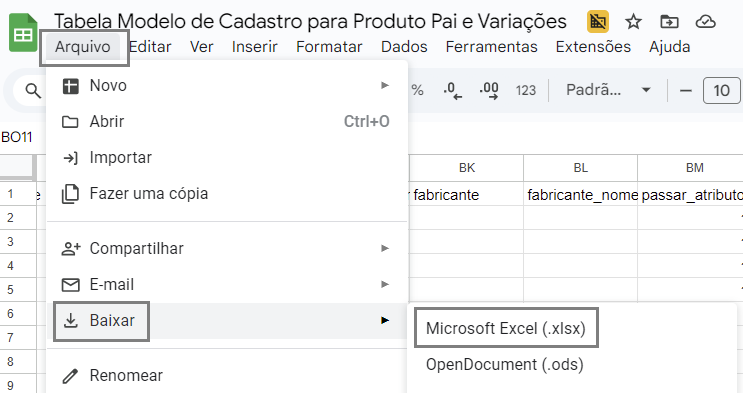
Task: Choose Microsoft Excel (.xlsx) download
Action: tap(506, 328)
